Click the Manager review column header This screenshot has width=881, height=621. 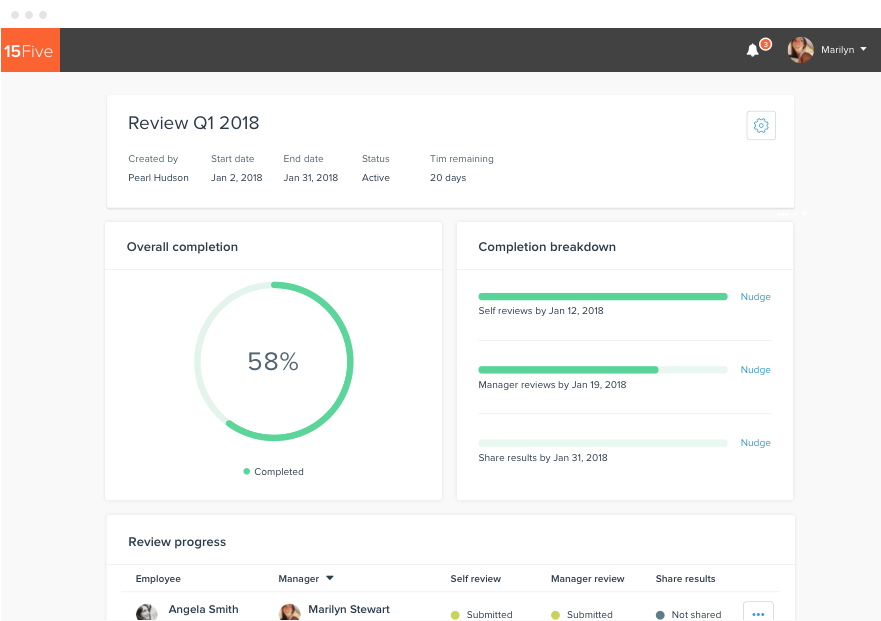pos(587,579)
